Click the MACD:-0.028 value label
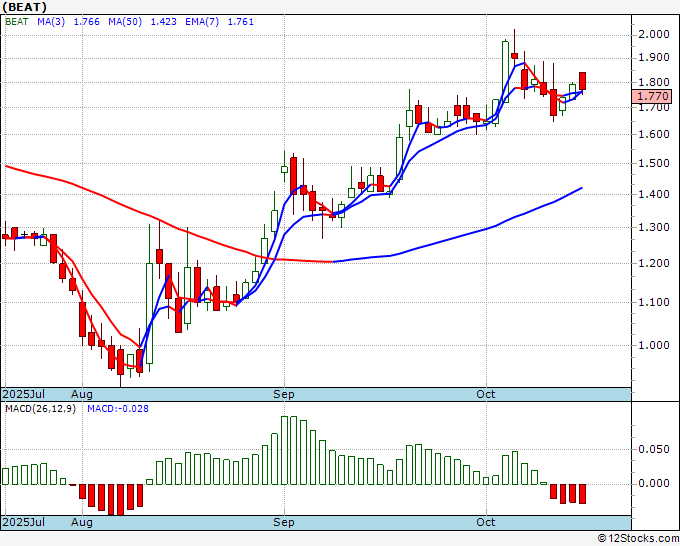 (x=118, y=409)
